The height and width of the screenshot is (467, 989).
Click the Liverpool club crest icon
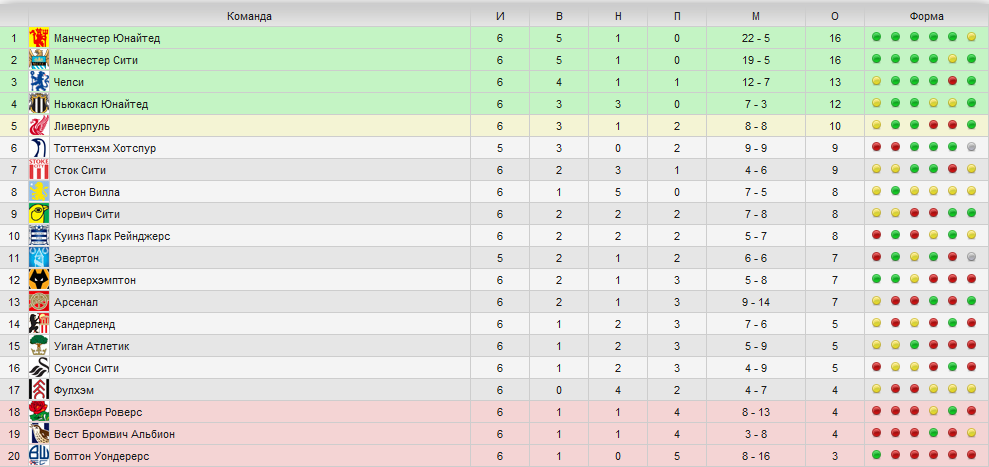(x=39, y=126)
